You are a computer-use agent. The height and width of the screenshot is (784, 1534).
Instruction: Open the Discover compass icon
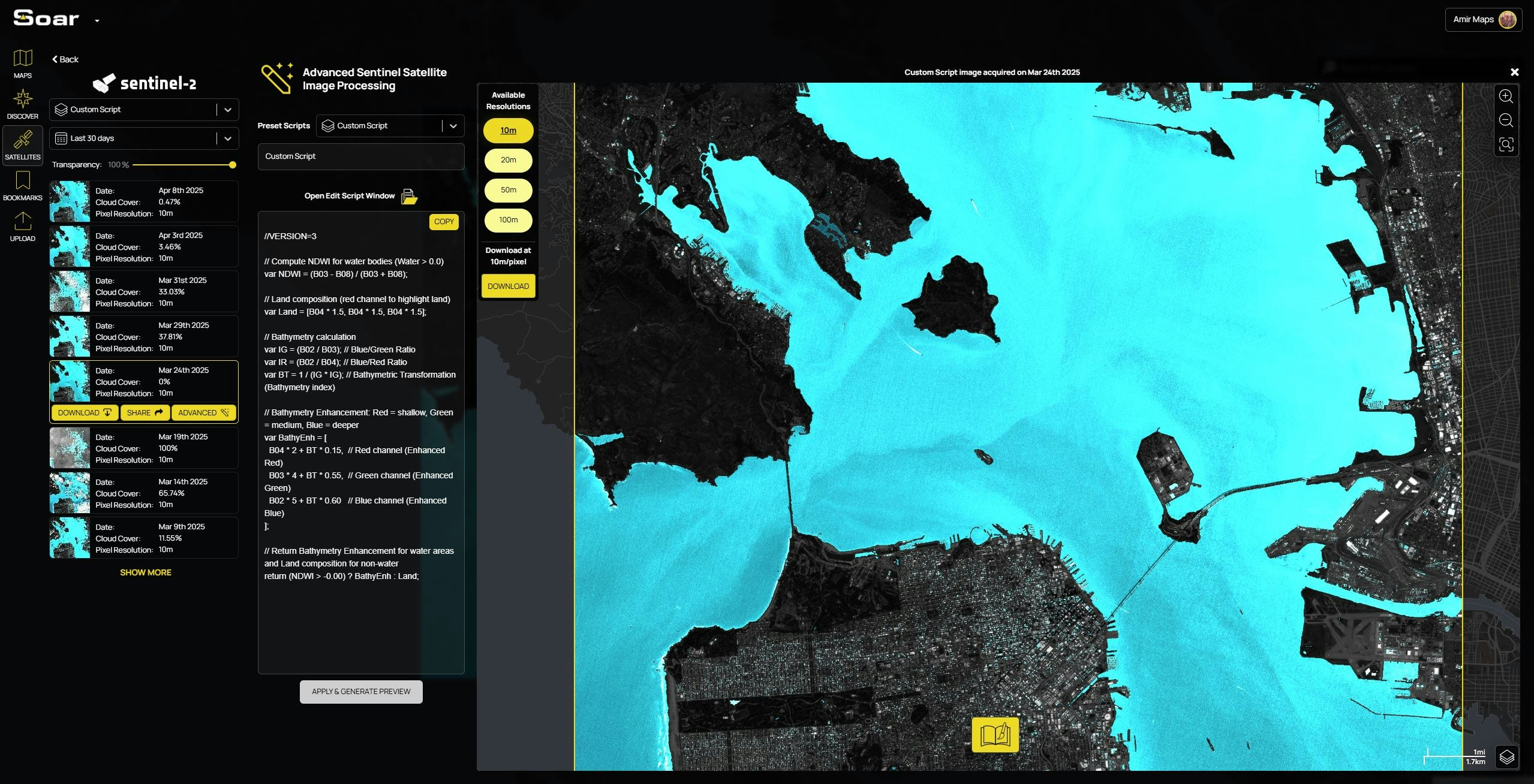[x=23, y=104]
